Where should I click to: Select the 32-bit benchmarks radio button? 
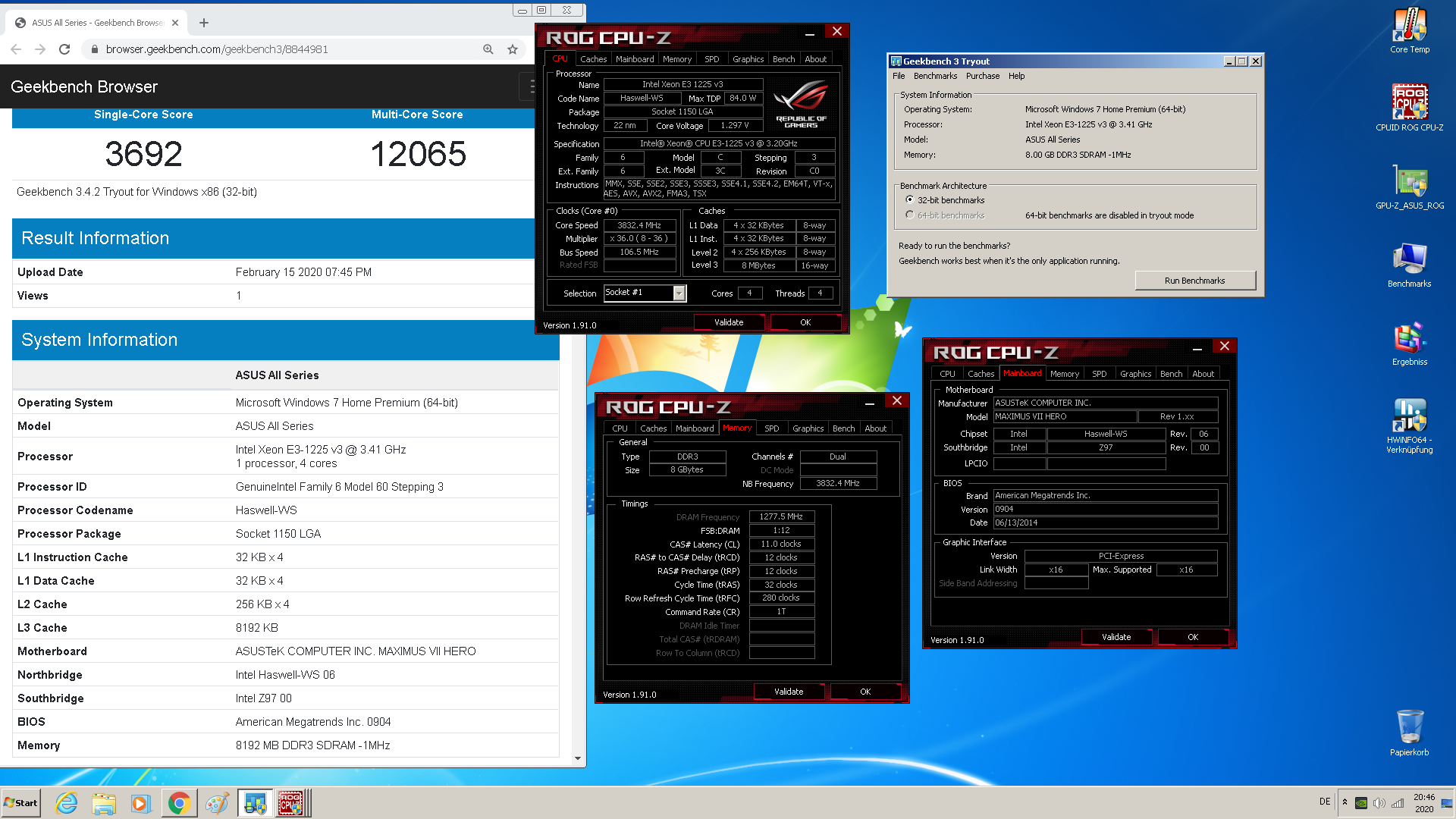909,200
